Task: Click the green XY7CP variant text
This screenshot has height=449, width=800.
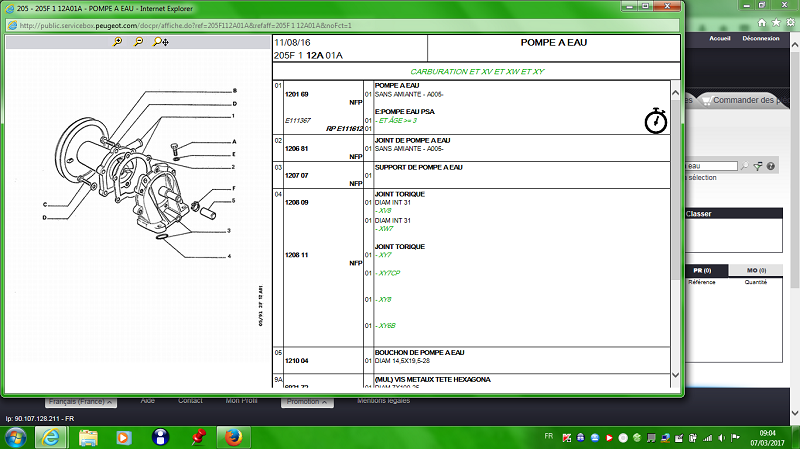Action: point(389,273)
